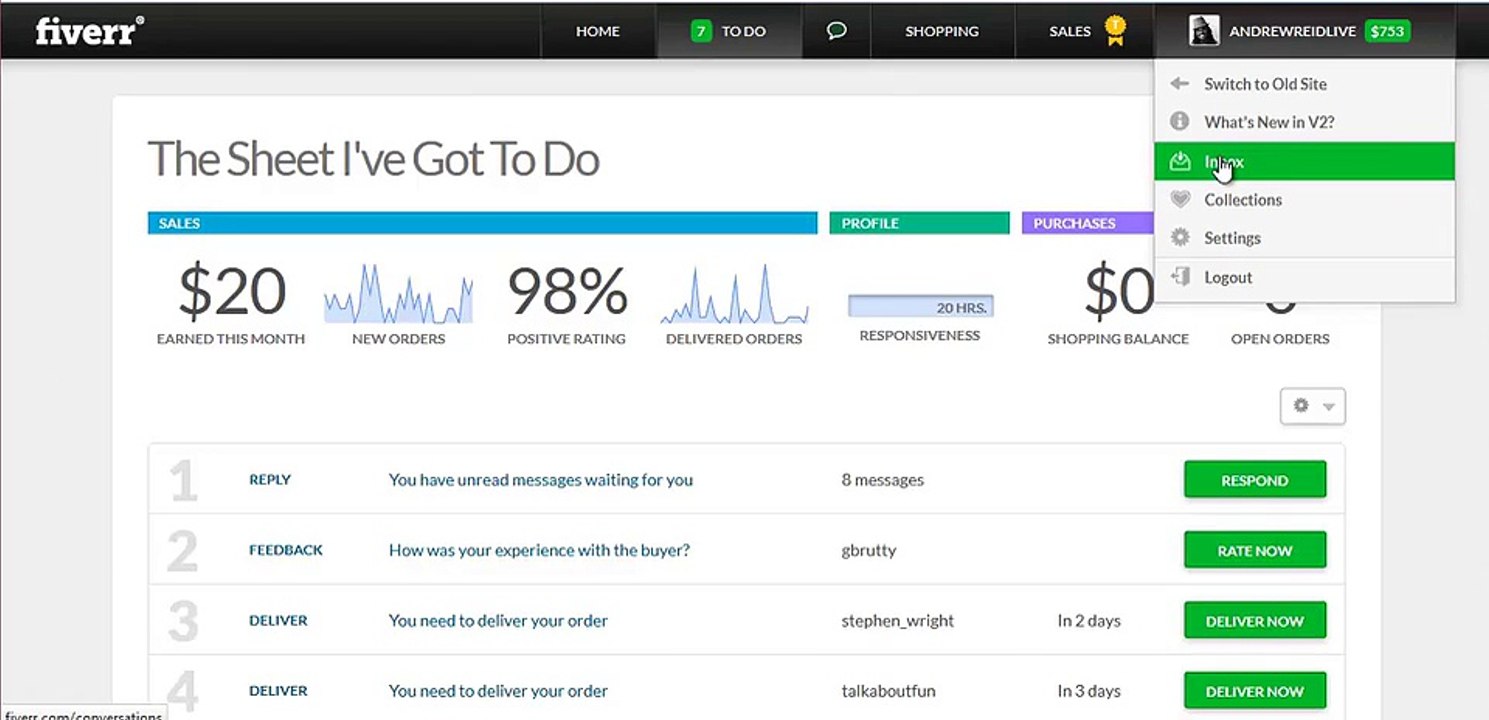The width and height of the screenshot is (1489, 720).
Task: Click the blue Sales section header bar
Action: pyautogui.click(x=482, y=223)
